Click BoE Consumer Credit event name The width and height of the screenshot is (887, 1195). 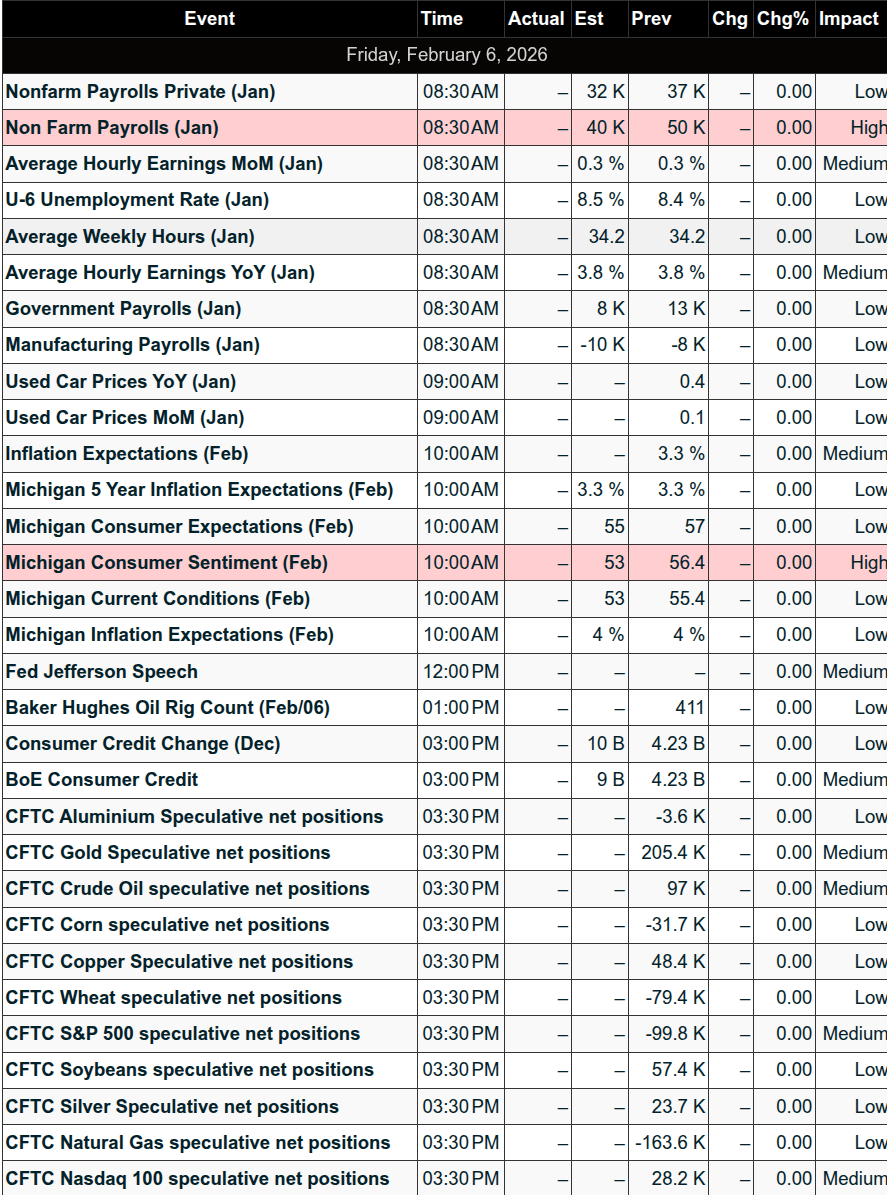(102, 780)
